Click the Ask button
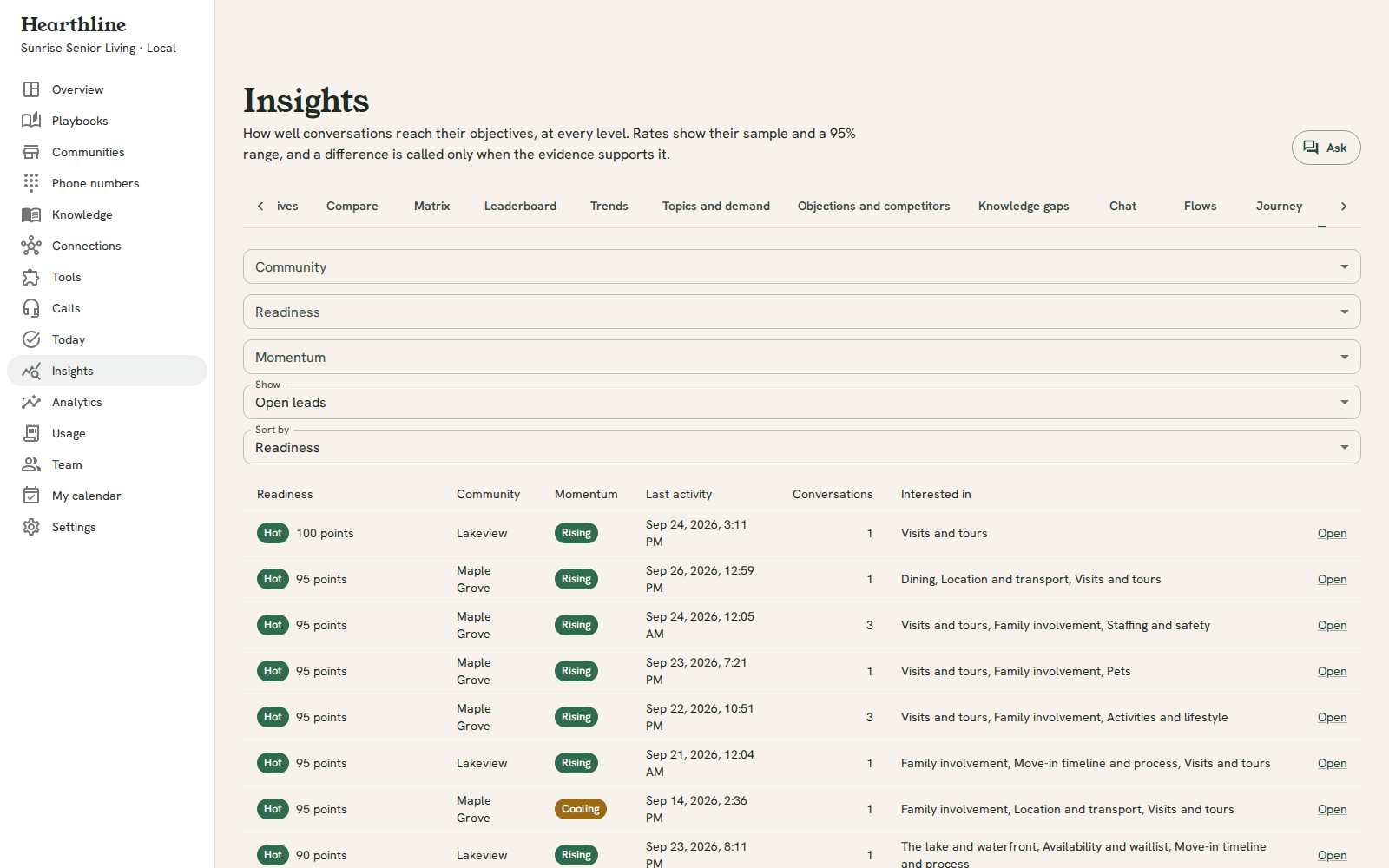The image size is (1389, 868). [1326, 148]
